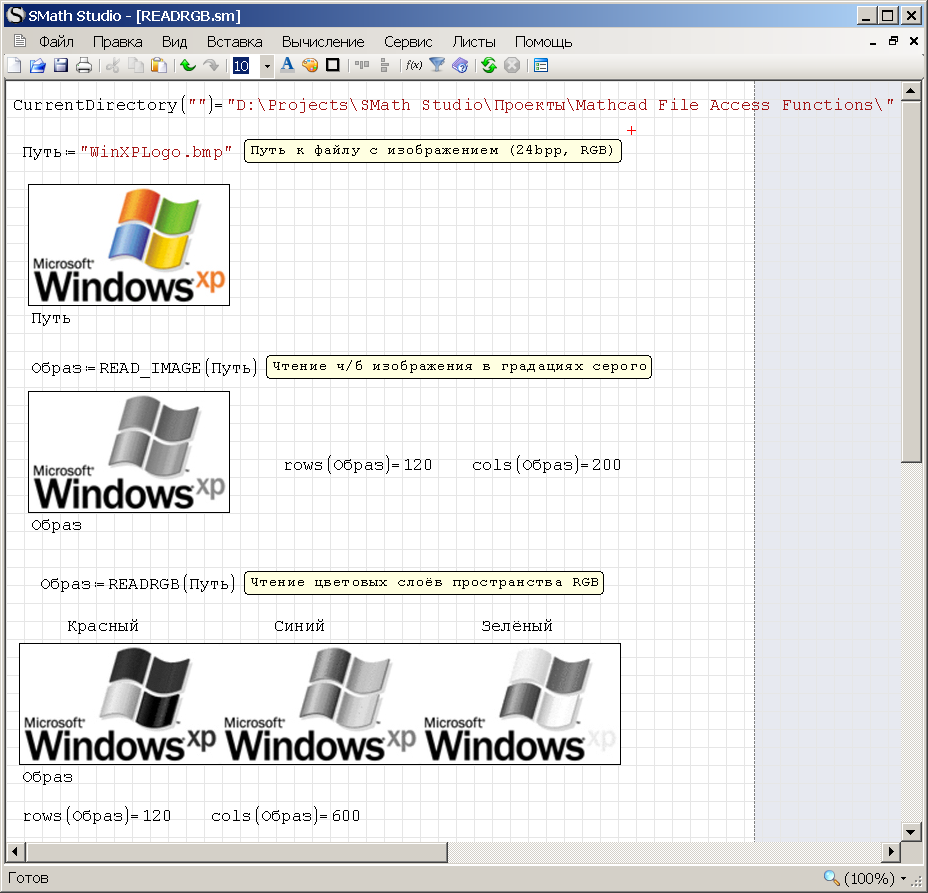Image resolution: width=928 pixels, height=893 pixels.
Task: Toggle the region border square icon
Action: pos(332,66)
